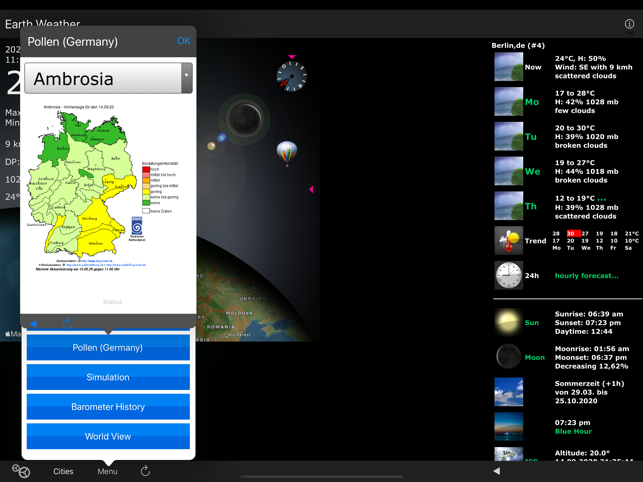
Task: Open Tuesday forecast weather icon
Action: click(508, 137)
